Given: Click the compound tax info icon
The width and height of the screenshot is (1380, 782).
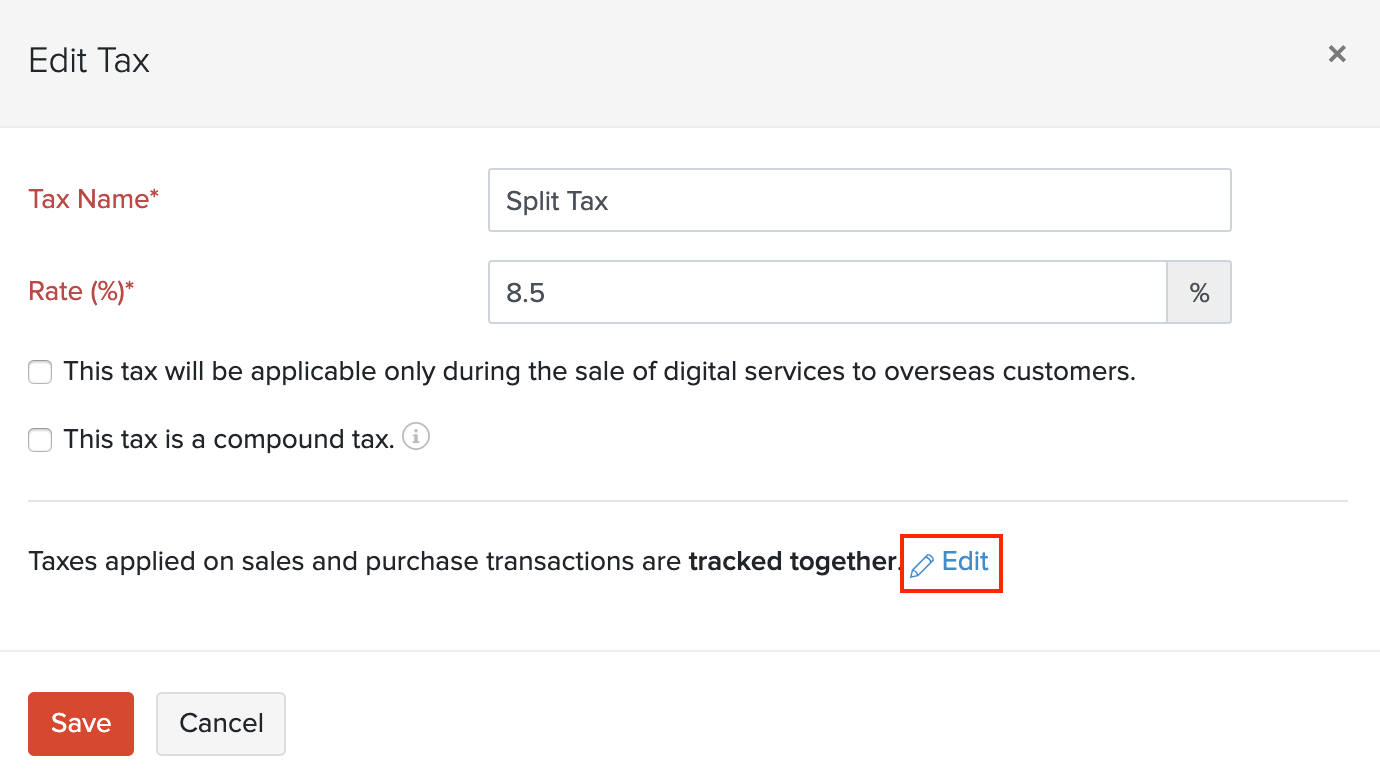Looking at the screenshot, I should coord(416,437).
